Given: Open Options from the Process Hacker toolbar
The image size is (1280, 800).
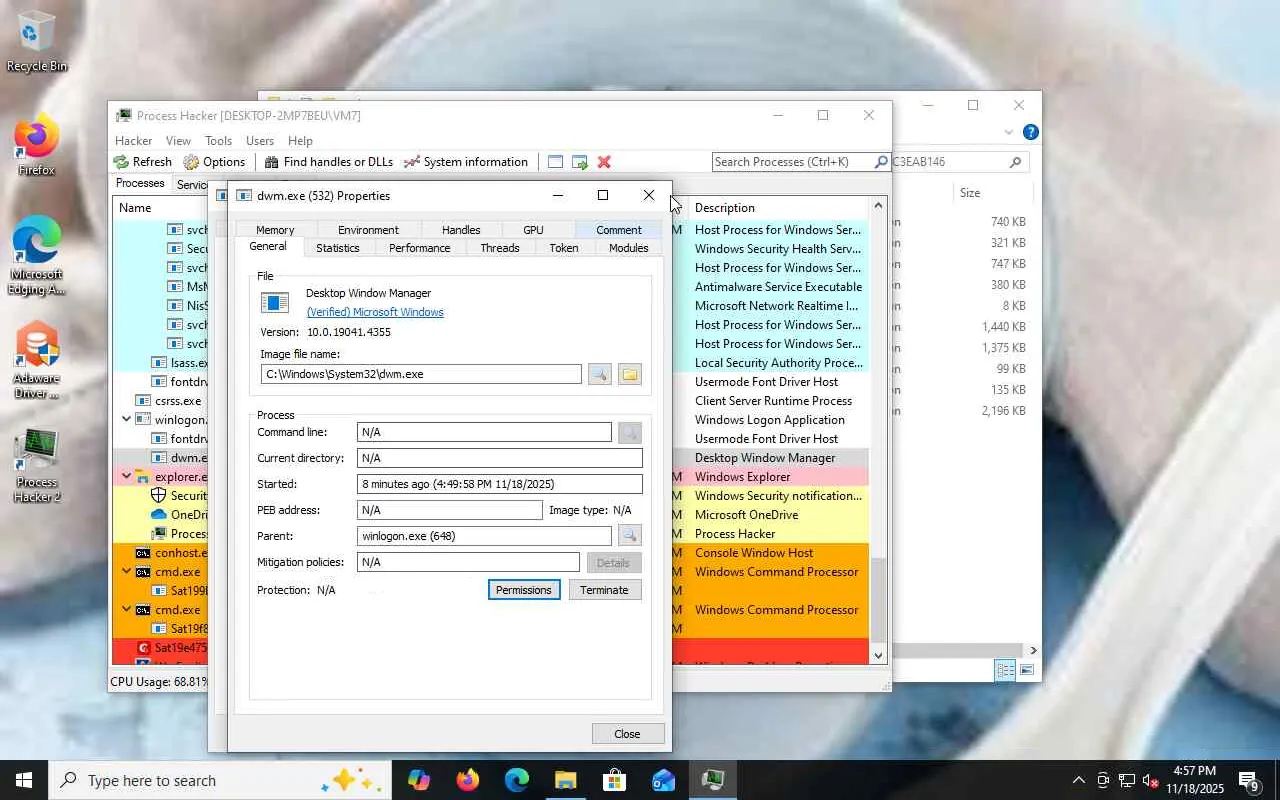Looking at the screenshot, I should (x=213, y=162).
